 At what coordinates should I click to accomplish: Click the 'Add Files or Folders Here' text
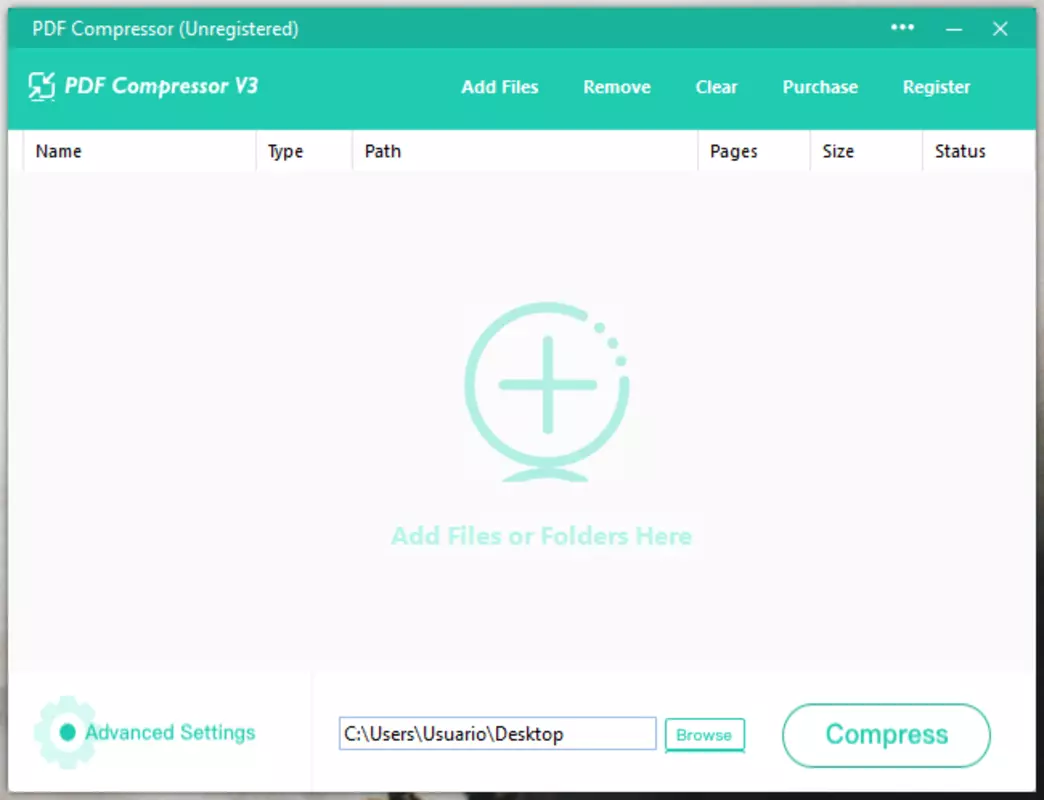click(541, 536)
